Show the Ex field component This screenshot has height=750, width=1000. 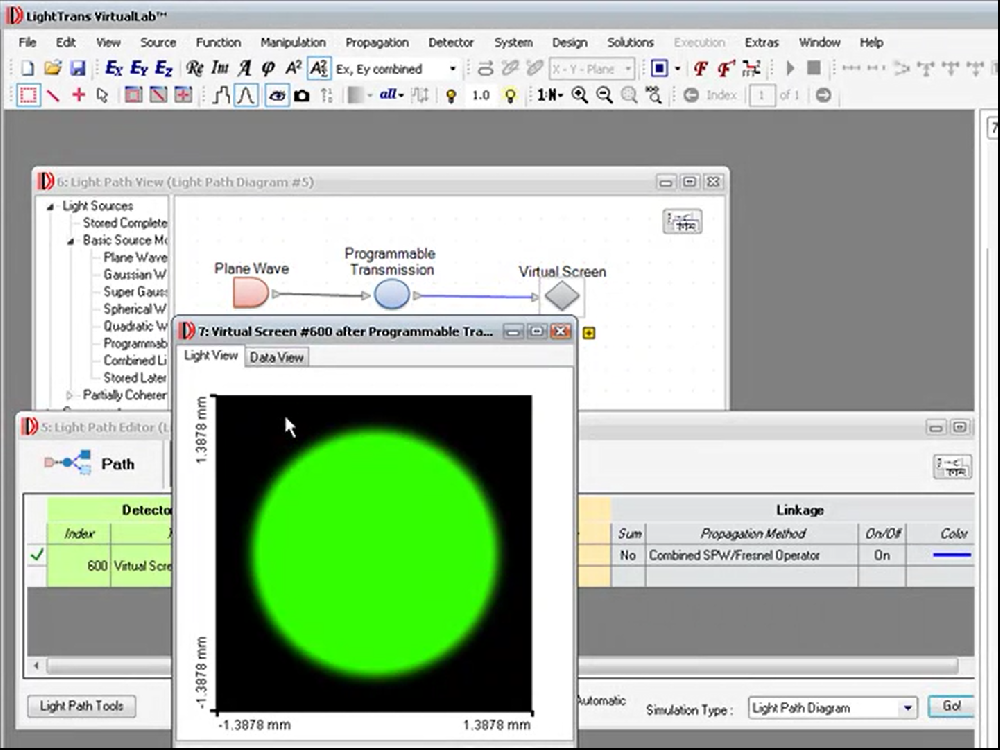coord(114,69)
